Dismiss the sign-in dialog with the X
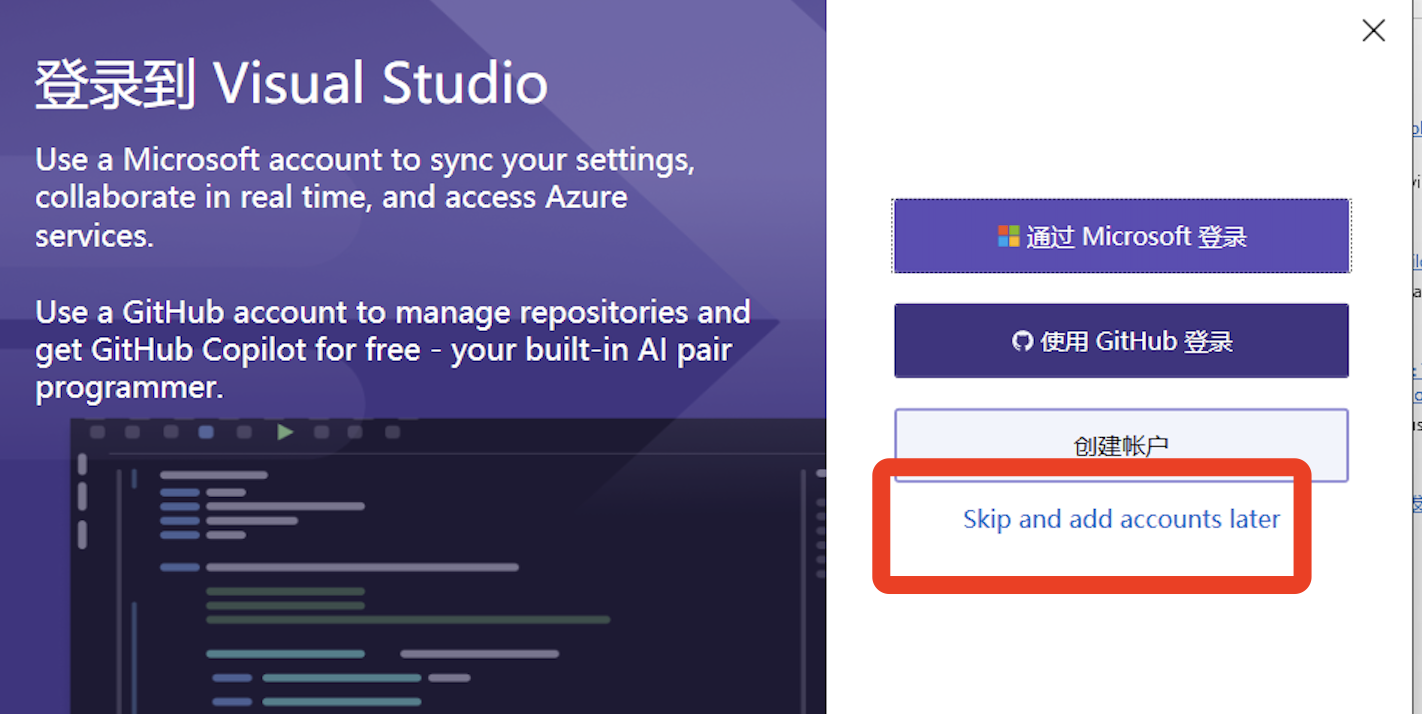 click(x=1373, y=31)
